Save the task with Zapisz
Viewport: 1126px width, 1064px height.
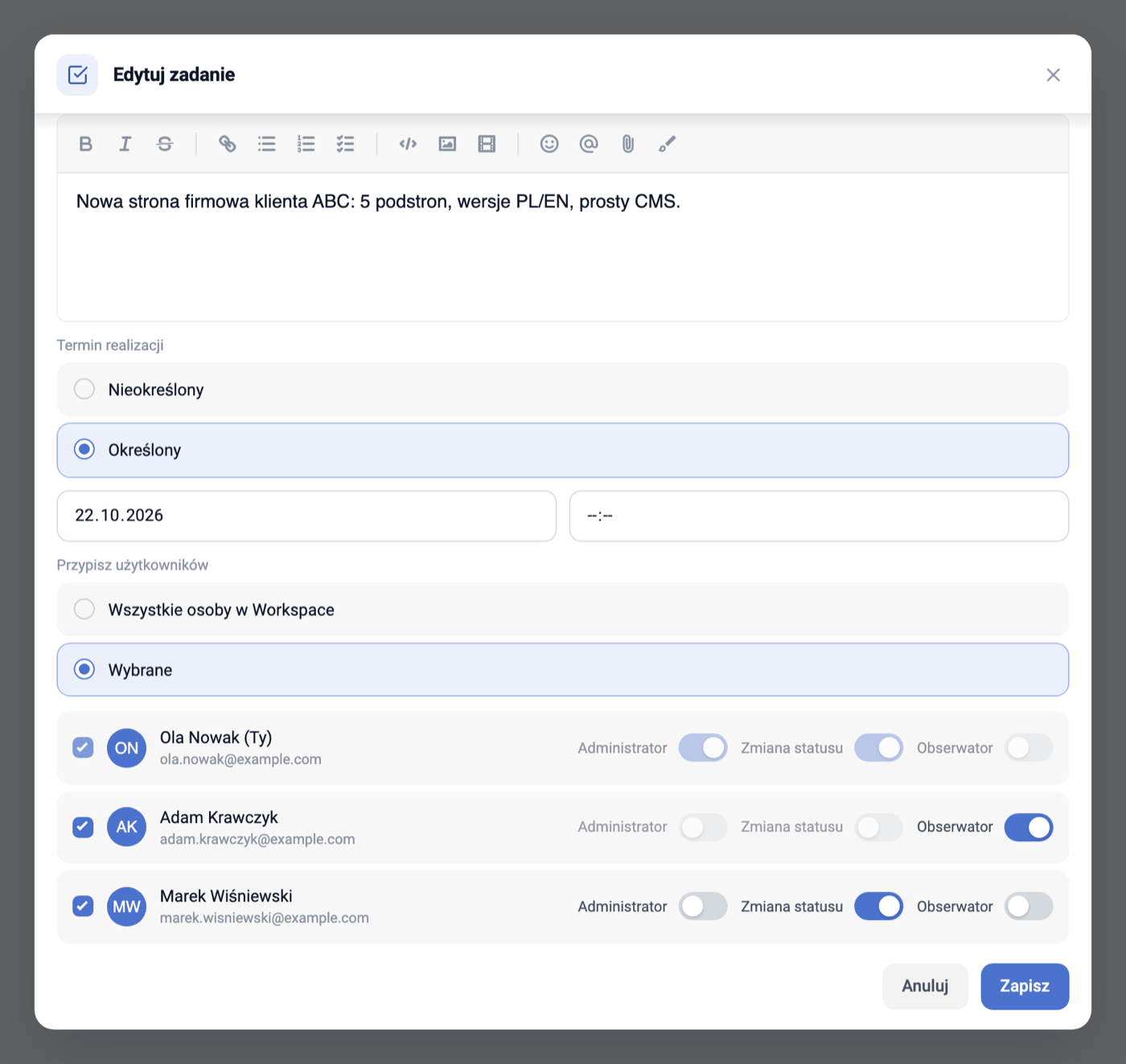pos(1025,986)
